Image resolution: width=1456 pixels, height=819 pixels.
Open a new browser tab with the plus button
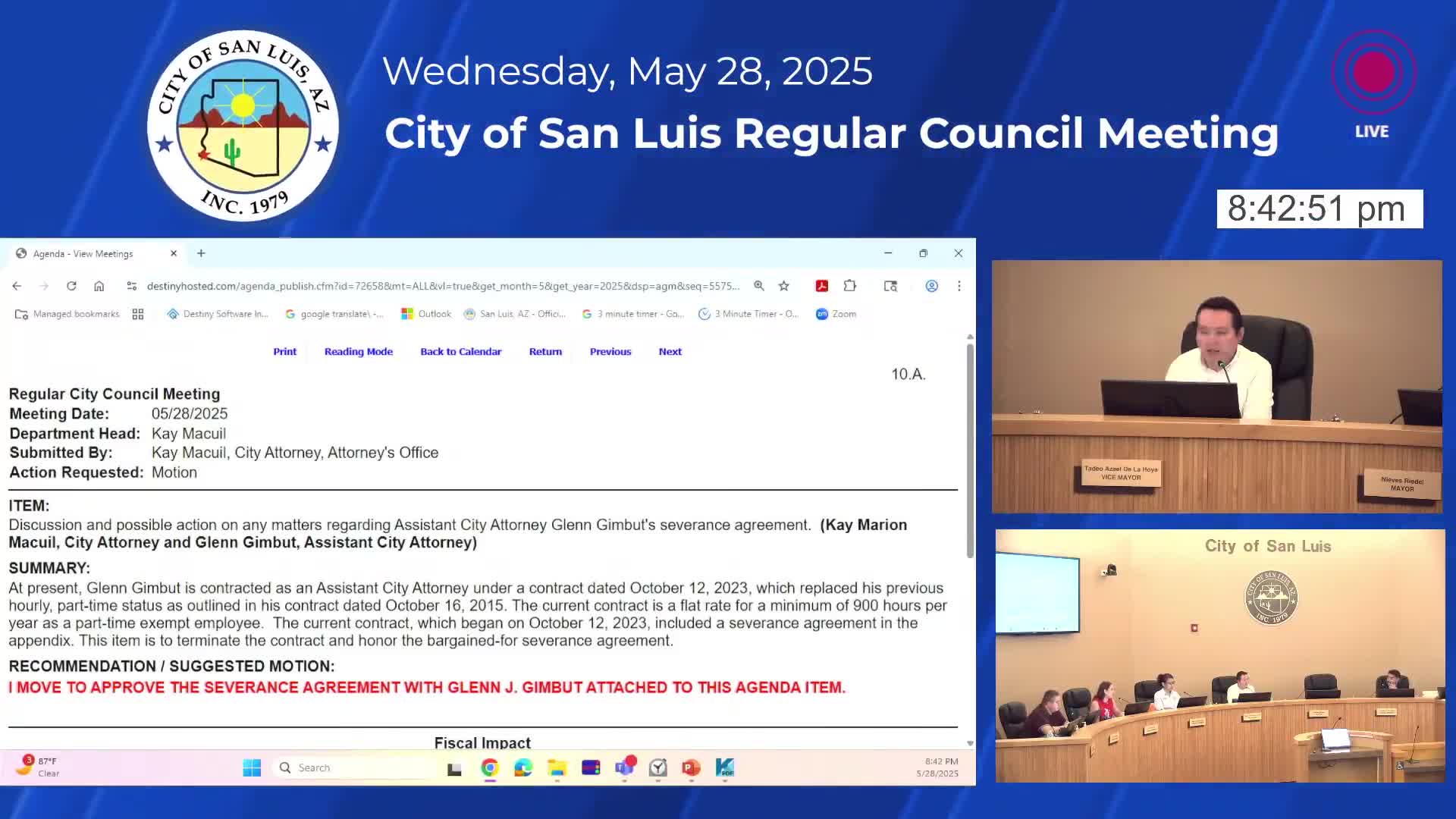pos(200,253)
